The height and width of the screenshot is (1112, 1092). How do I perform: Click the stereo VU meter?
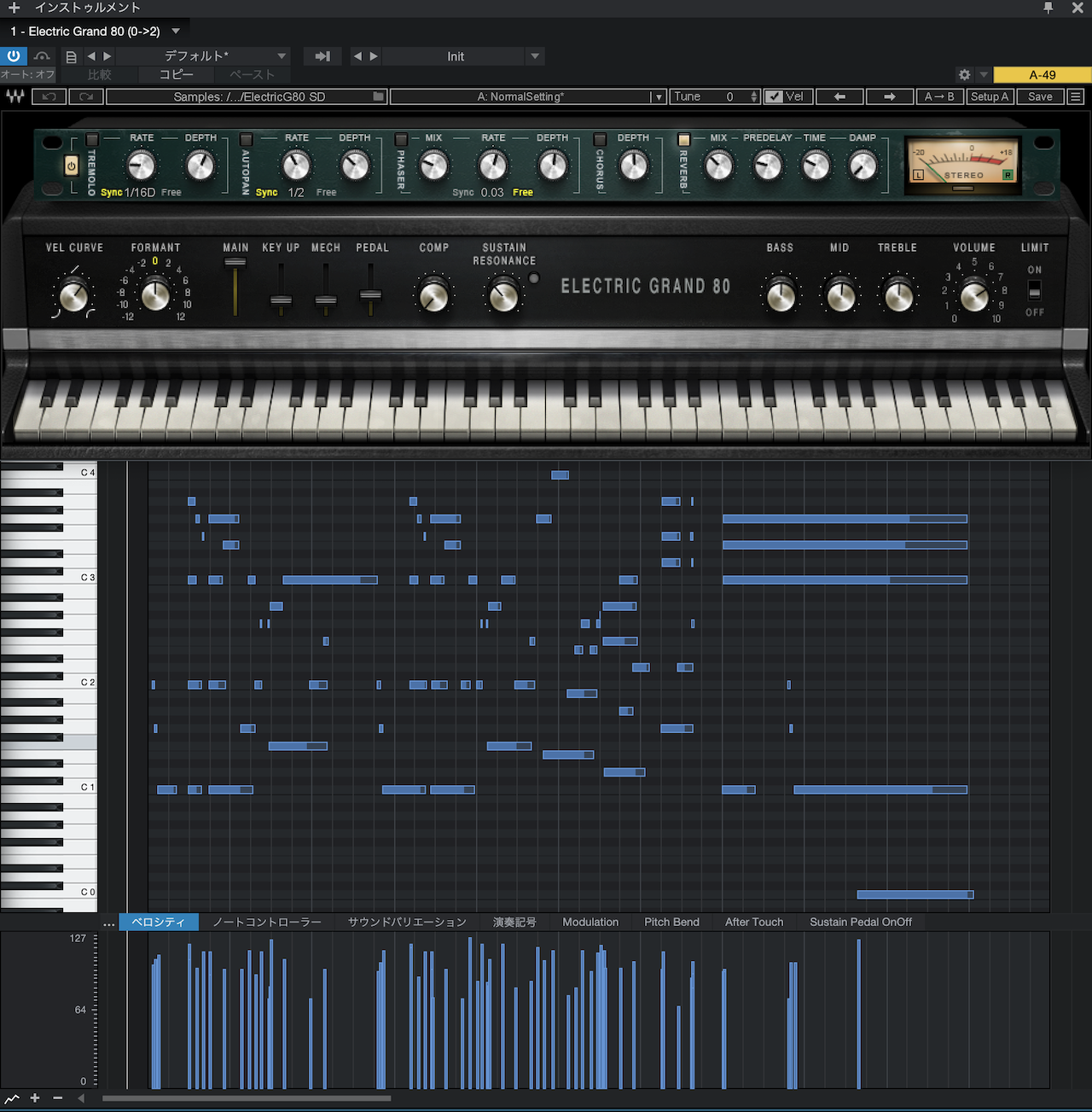pos(962,165)
